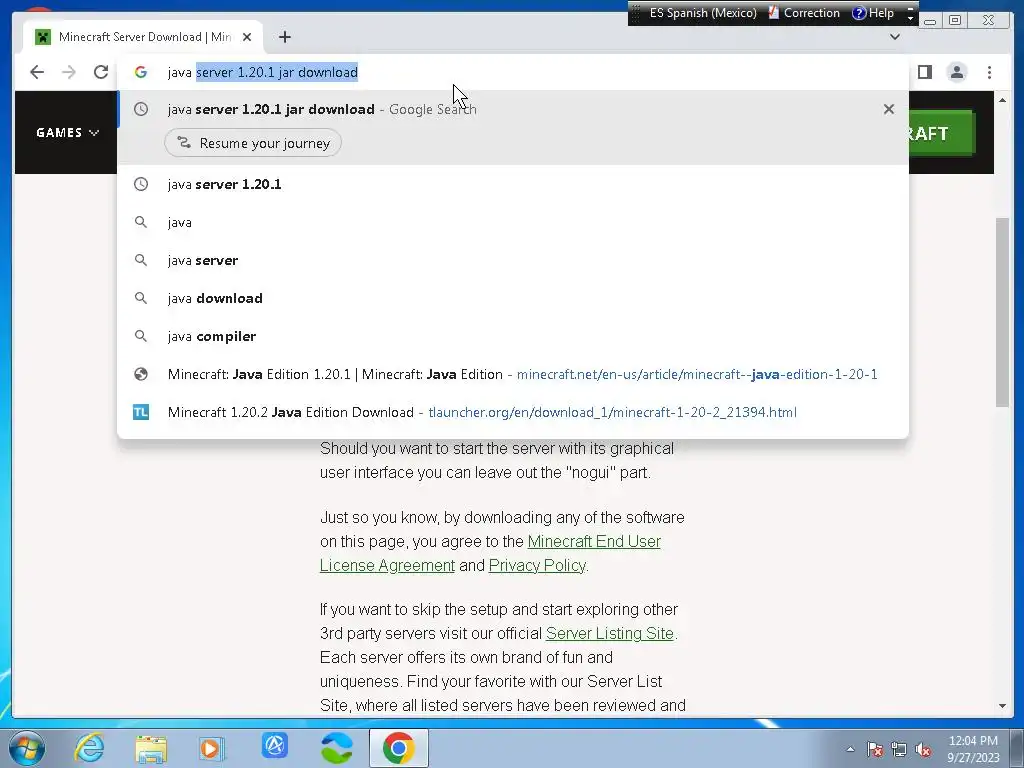This screenshot has width=1024, height=768.
Task: Visit the Server Listing Site link
Action: tap(609, 633)
